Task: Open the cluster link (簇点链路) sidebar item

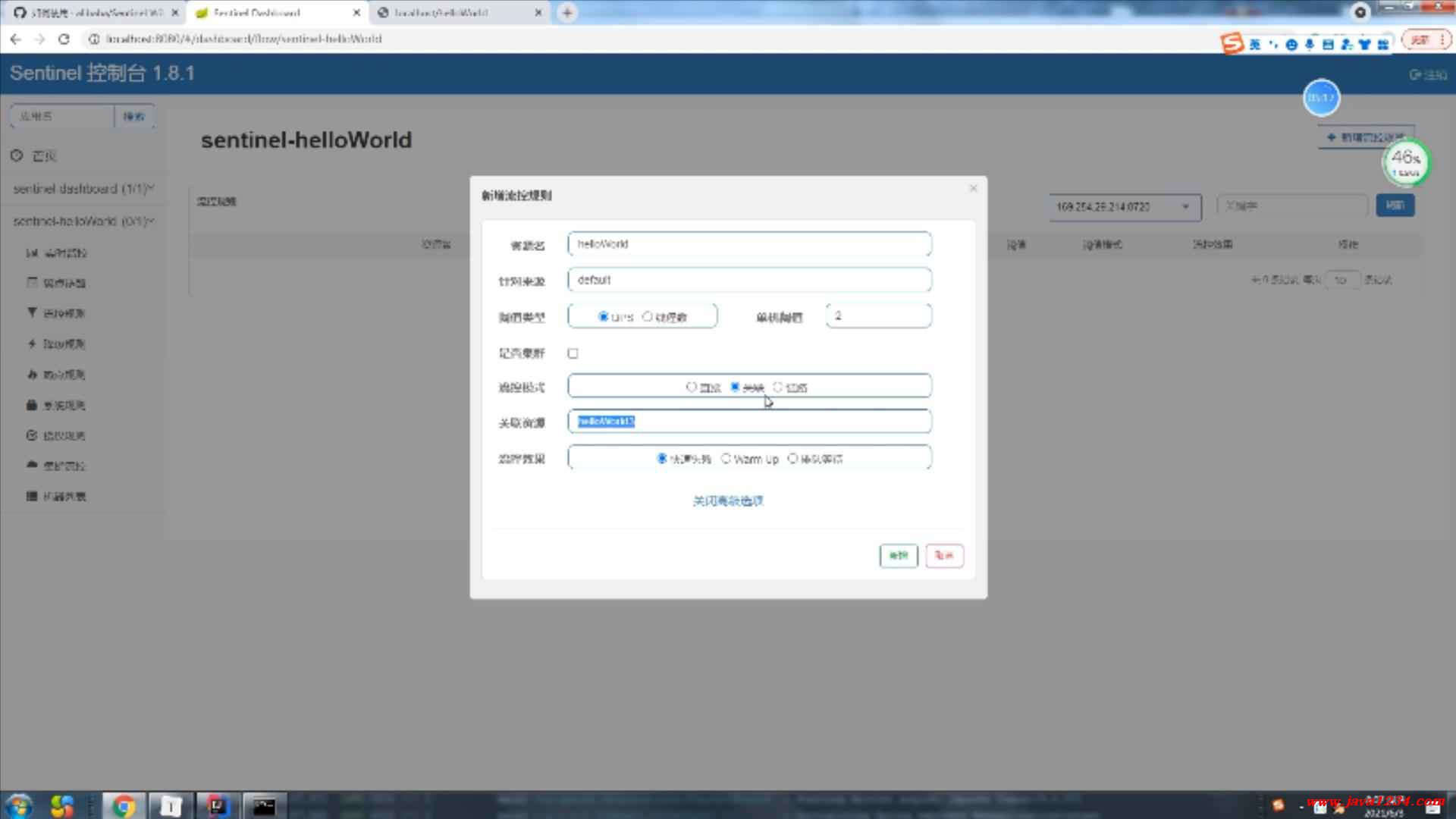Action: tap(57, 283)
